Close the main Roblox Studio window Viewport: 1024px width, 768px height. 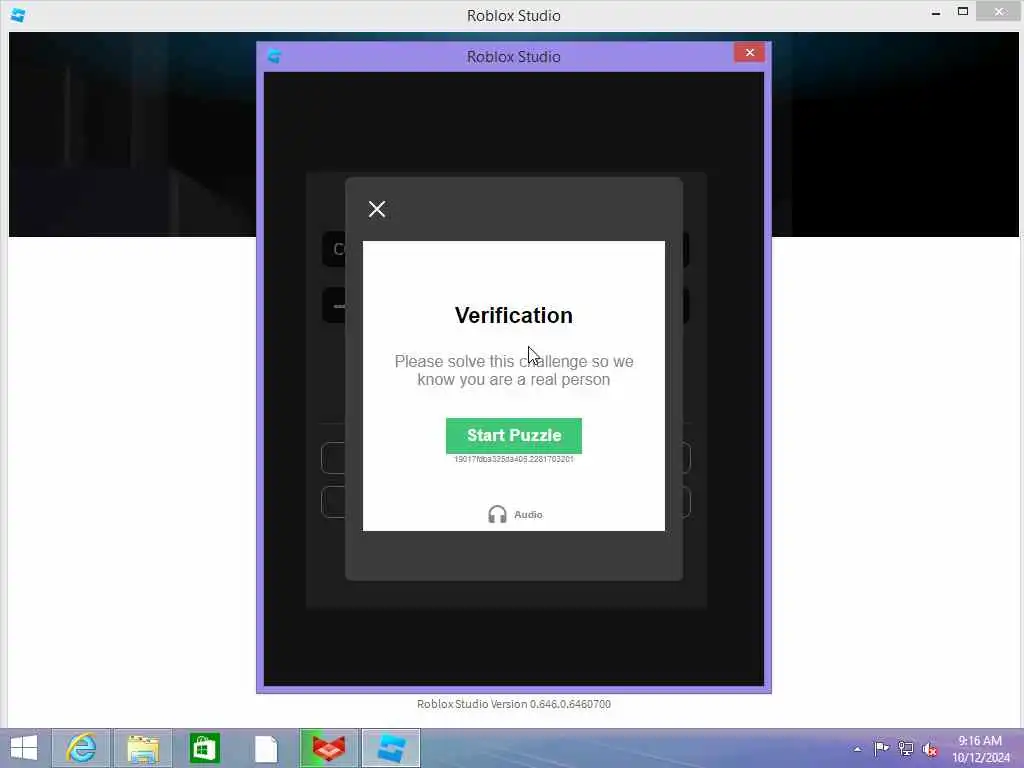998,12
